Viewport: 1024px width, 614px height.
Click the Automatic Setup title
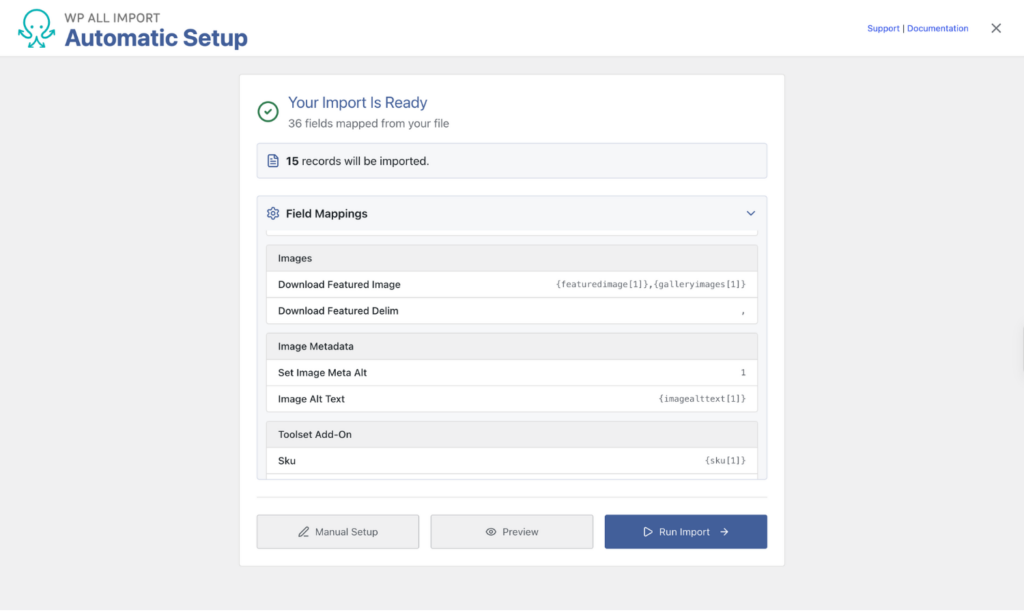pos(155,38)
